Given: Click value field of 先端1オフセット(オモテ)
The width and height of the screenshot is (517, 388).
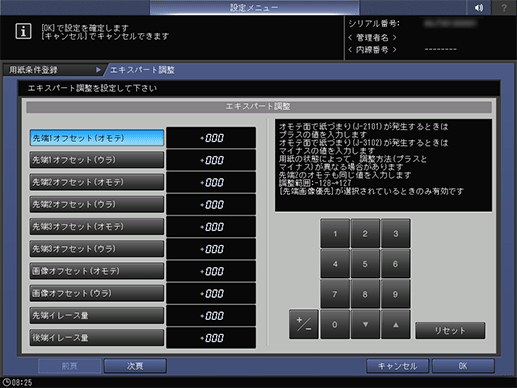Looking at the screenshot, I should 211,138.
